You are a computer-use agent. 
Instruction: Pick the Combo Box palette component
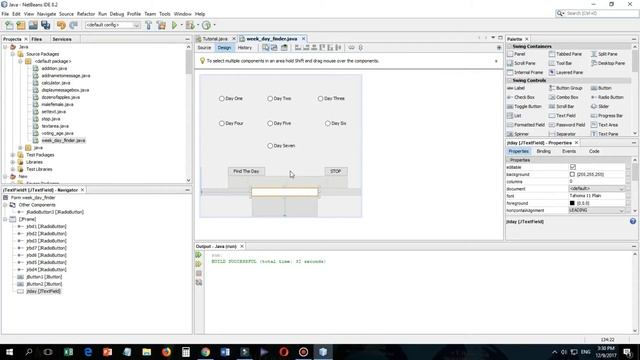[x=564, y=97]
